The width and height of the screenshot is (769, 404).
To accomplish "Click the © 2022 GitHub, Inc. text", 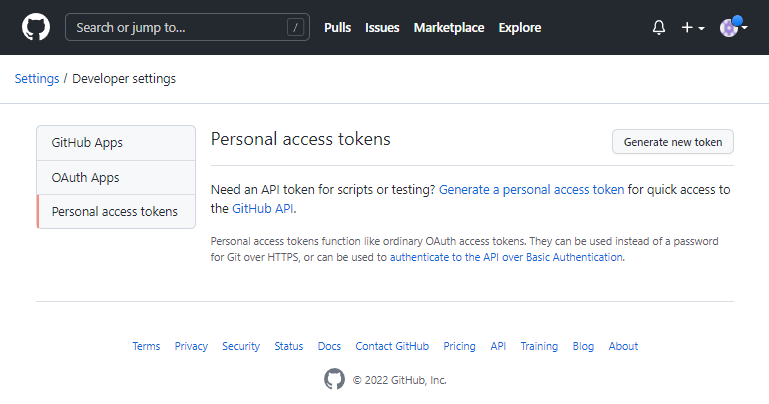I will (400, 380).
